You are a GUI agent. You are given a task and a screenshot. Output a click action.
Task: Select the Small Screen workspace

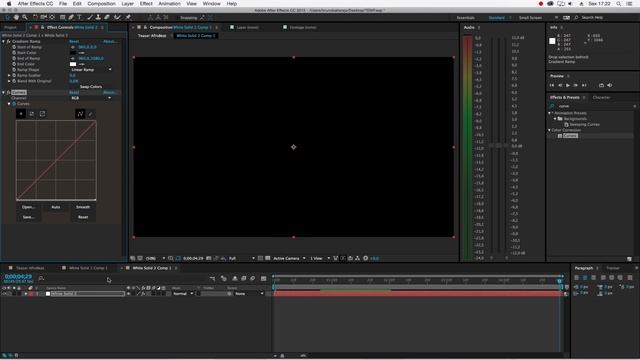click(530, 18)
